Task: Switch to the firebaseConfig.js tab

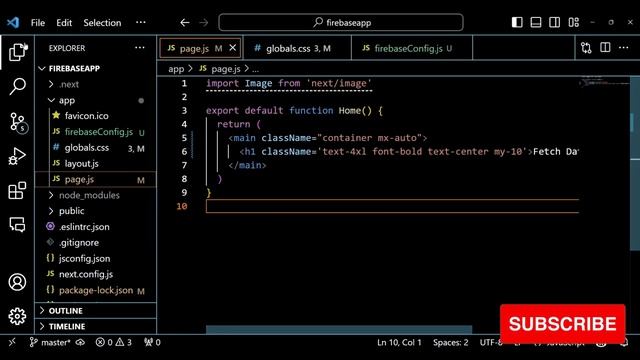Action: (x=412, y=48)
